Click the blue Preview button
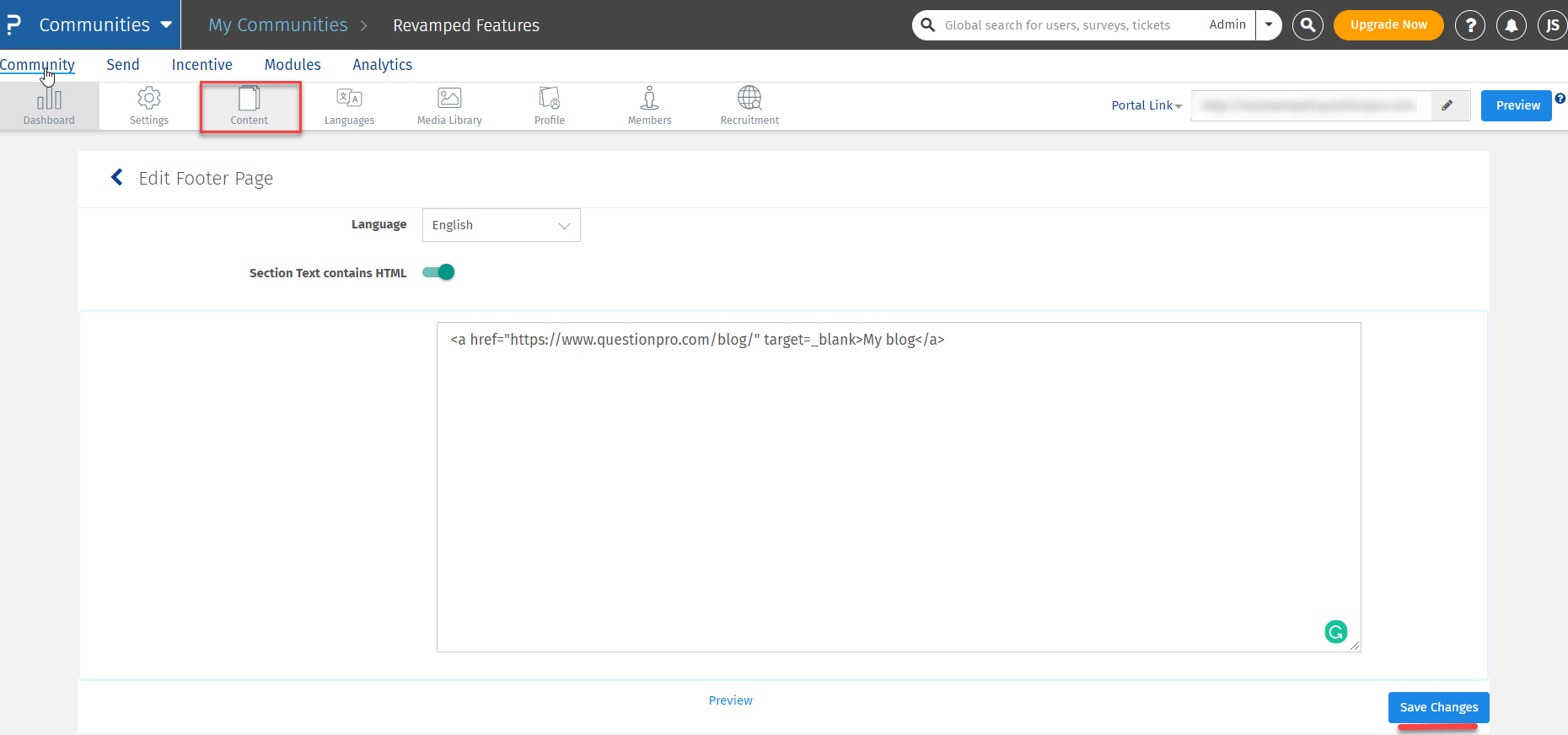1568x735 pixels. pos(1517,105)
